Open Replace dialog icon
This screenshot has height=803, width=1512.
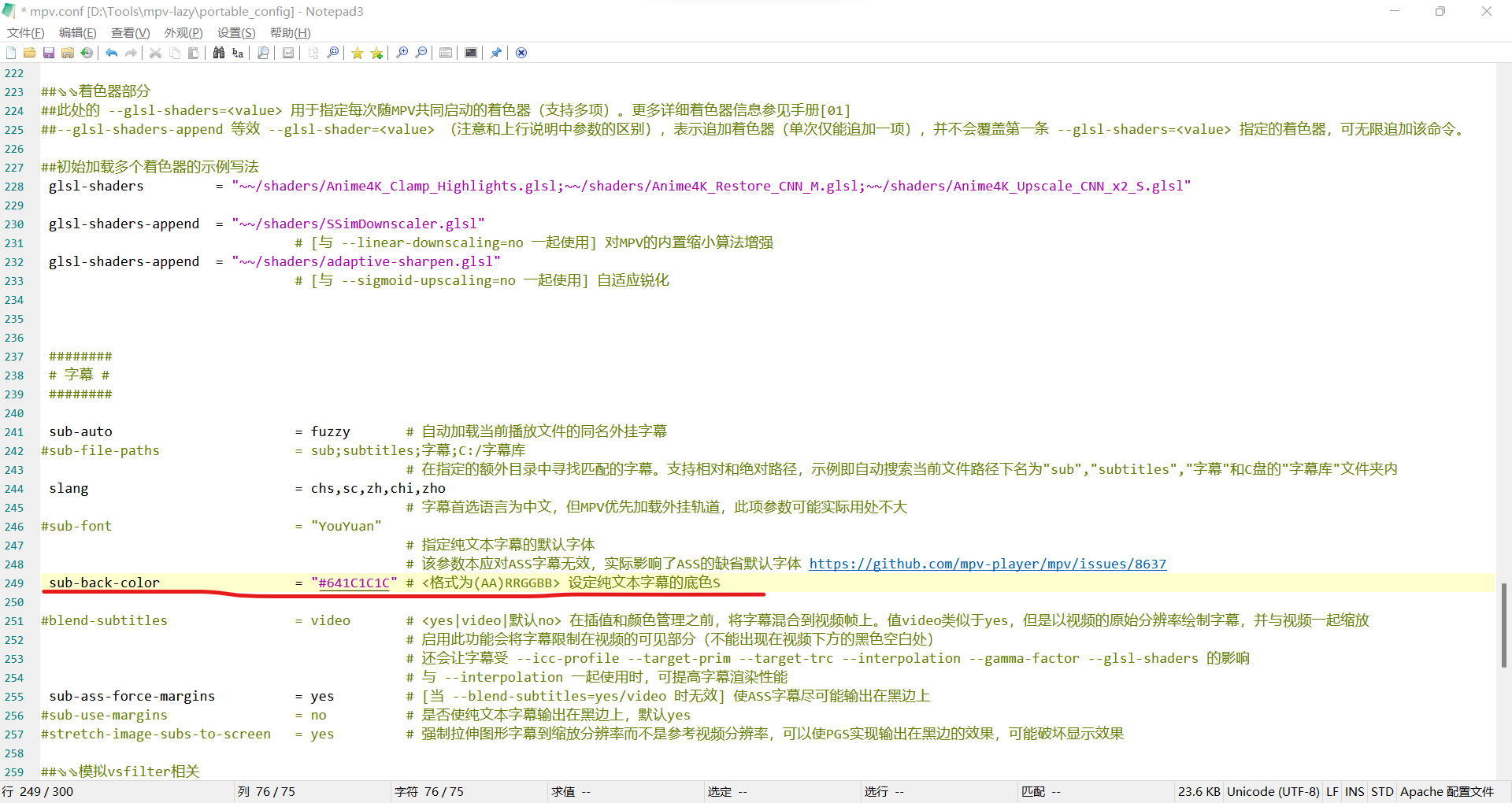[238, 53]
